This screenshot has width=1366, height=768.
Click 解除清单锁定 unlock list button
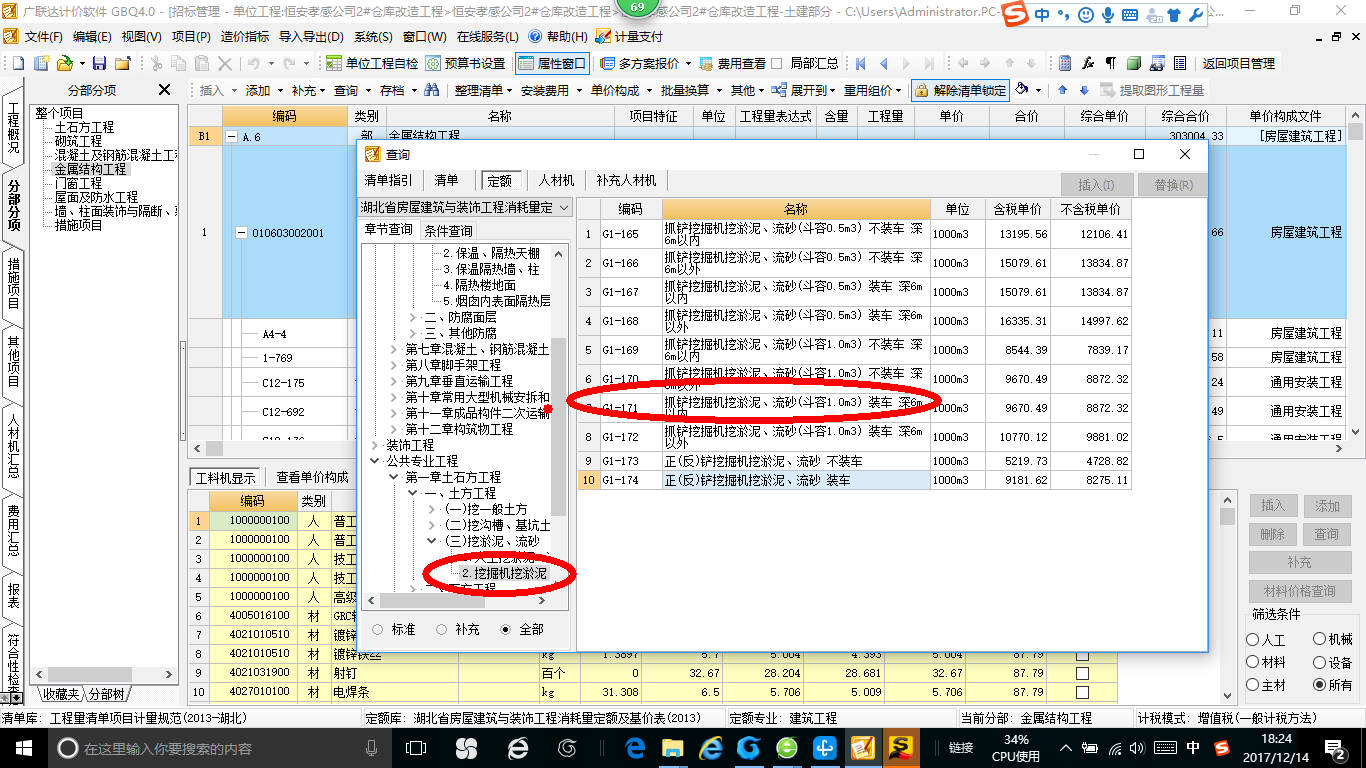coord(959,90)
